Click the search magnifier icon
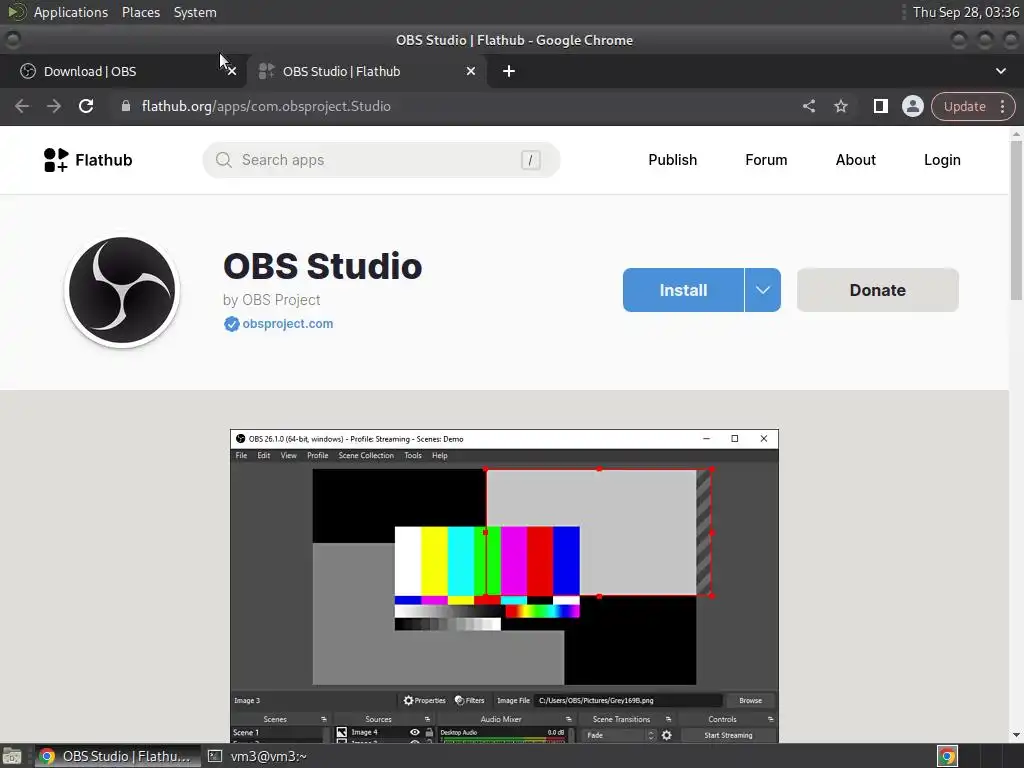Image resolution: width=1024 pixels, height=768 pixels. 223,160
